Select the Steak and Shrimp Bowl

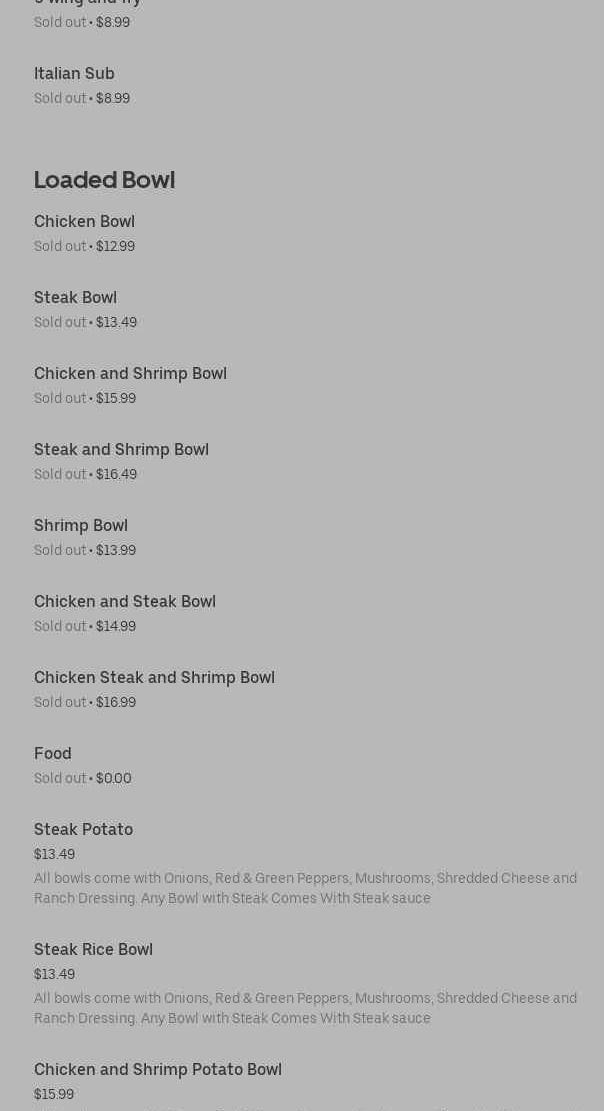[x=121, y=450]
